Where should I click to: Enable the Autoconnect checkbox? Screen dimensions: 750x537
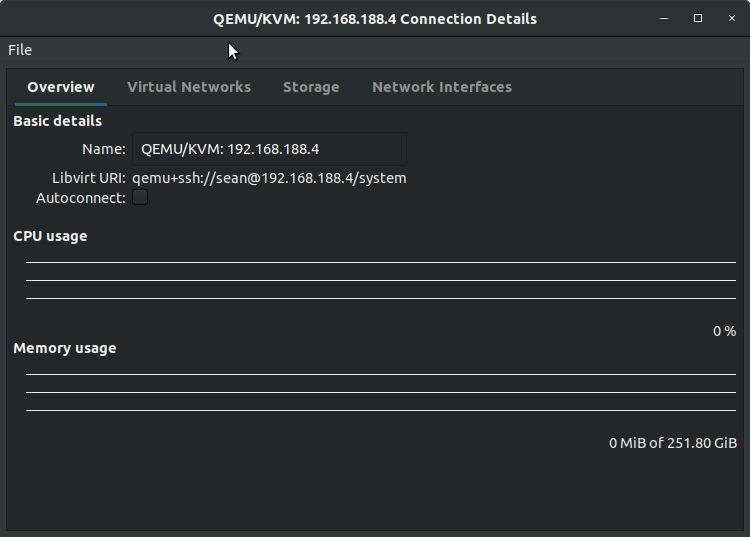click(140, 197)
